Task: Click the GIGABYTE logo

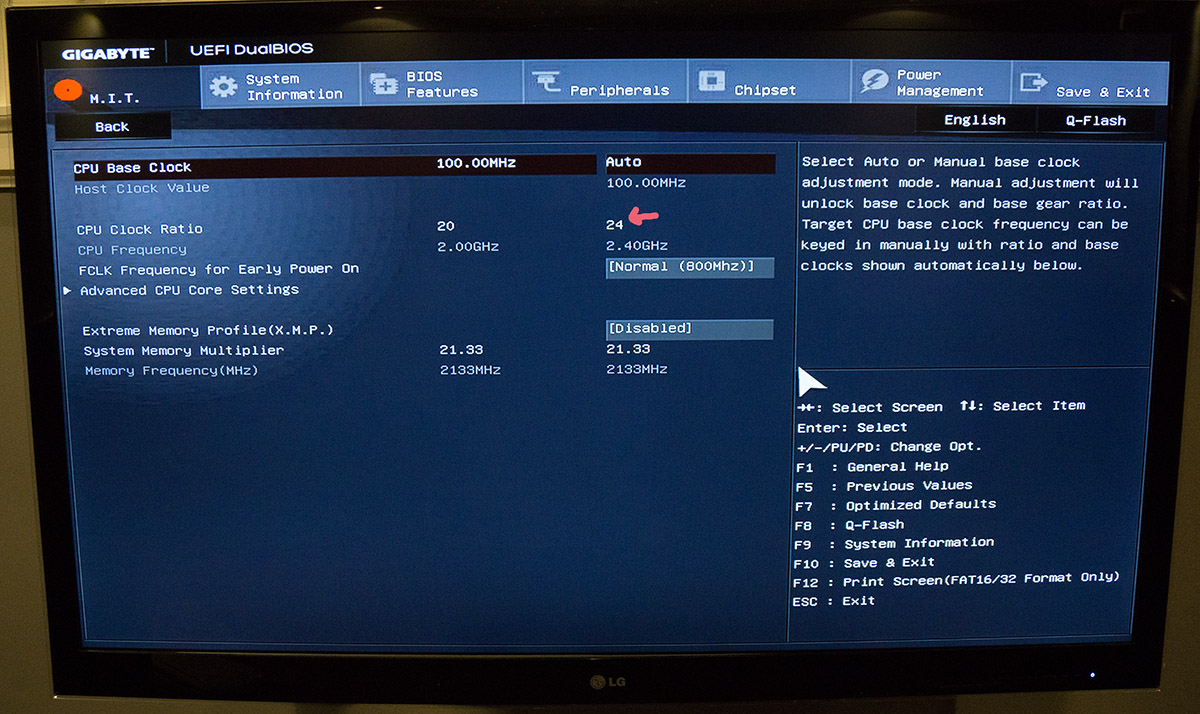Action: (108, 51)
